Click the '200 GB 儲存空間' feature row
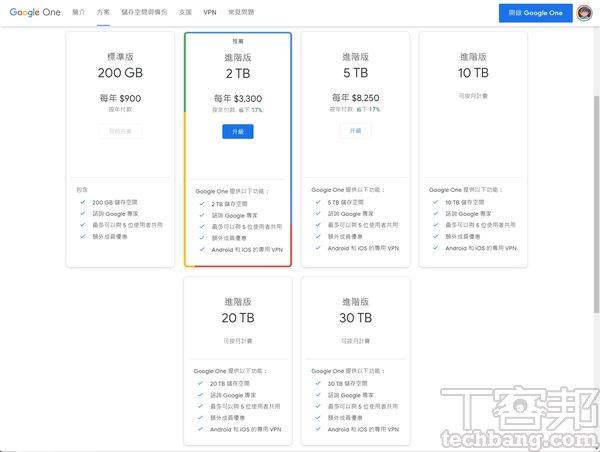 [x=114, y=202]
